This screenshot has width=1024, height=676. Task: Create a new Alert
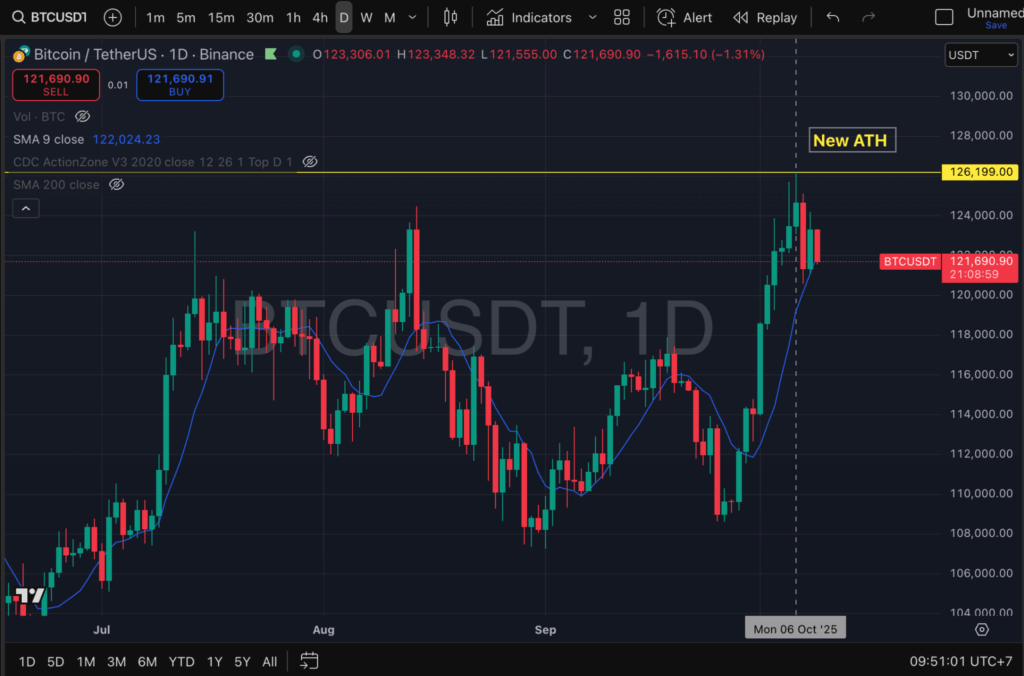tap(685, 17)
